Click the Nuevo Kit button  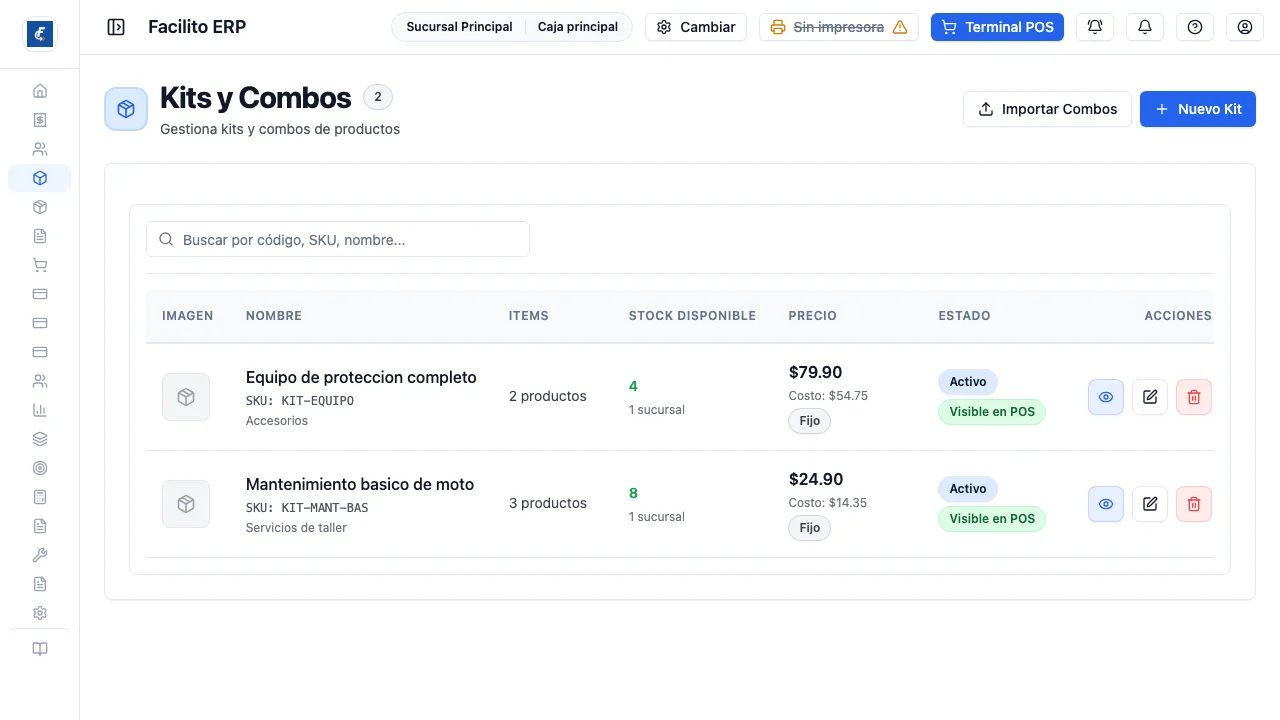(1198, 109)
